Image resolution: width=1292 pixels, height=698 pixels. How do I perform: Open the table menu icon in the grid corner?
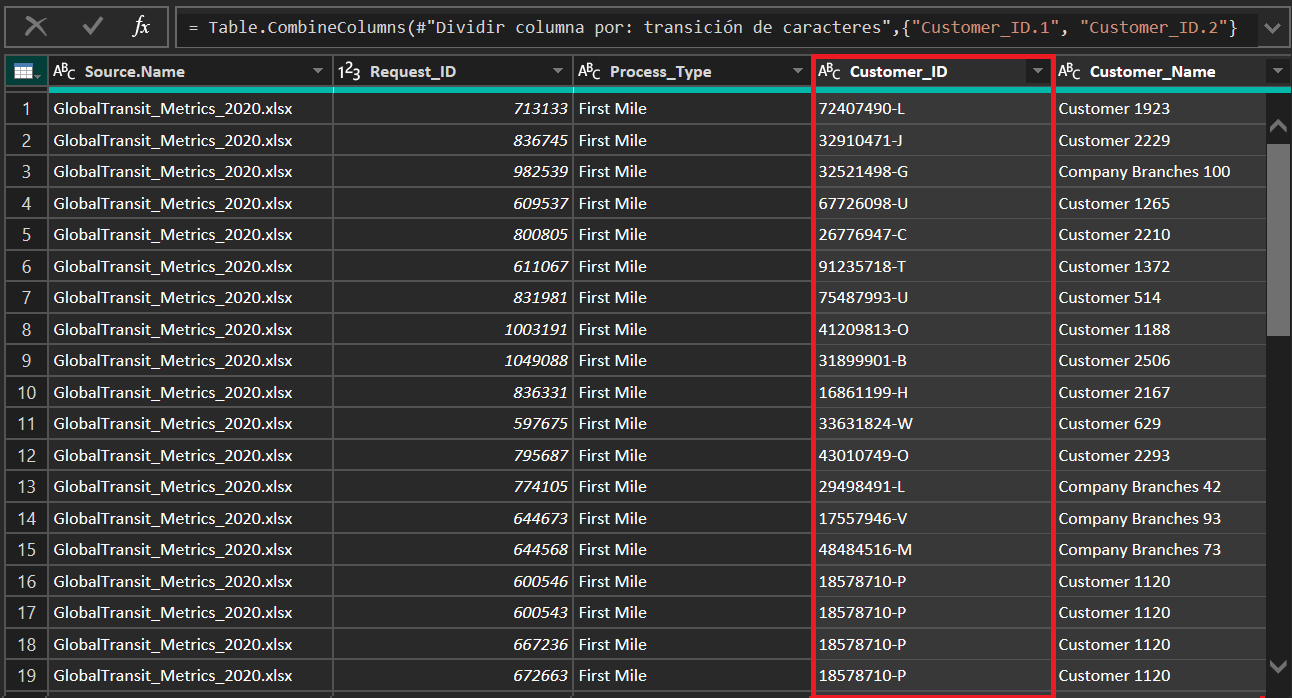pos(25,72)
